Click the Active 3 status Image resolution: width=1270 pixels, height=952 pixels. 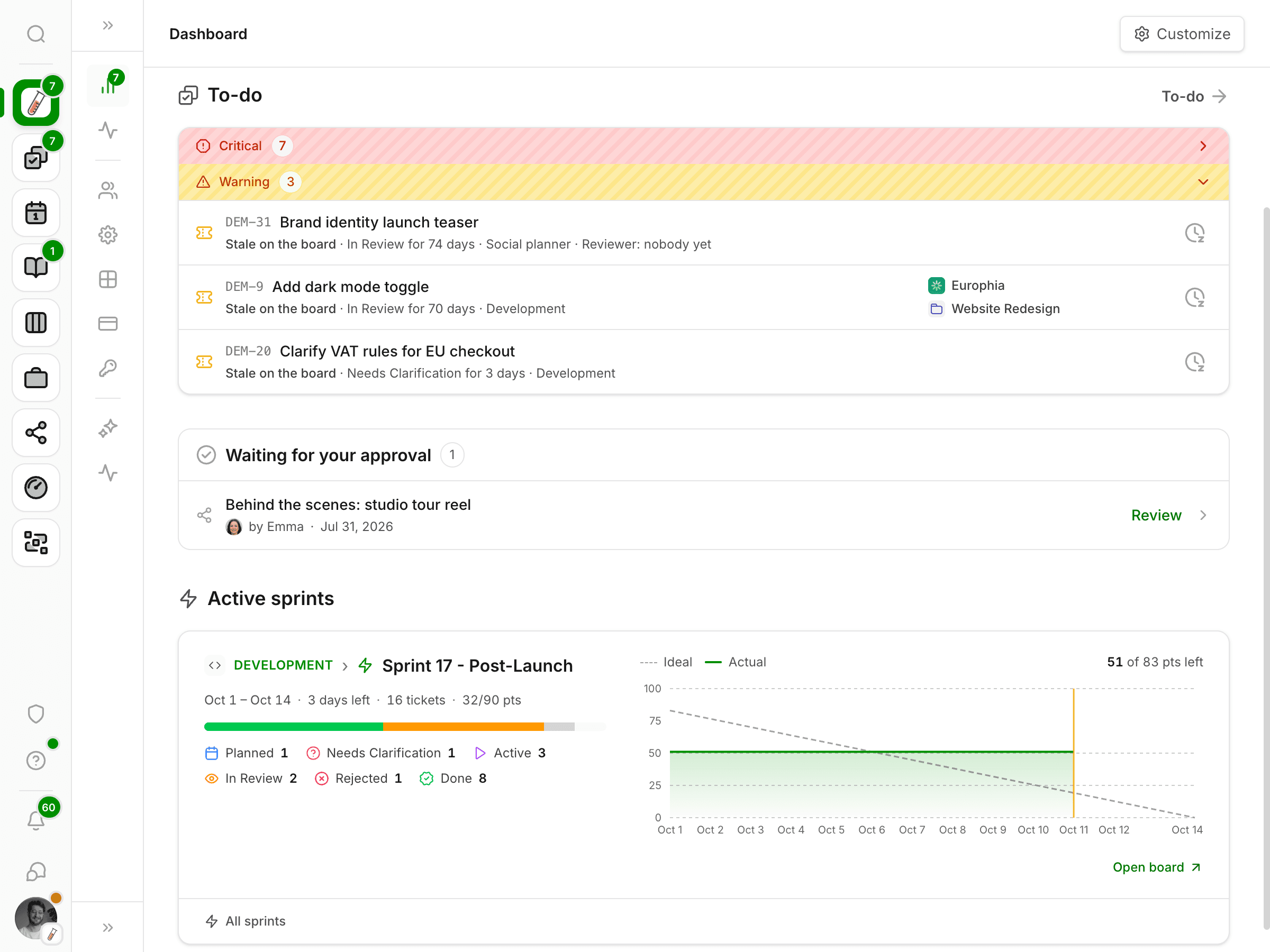coord(510,753)
